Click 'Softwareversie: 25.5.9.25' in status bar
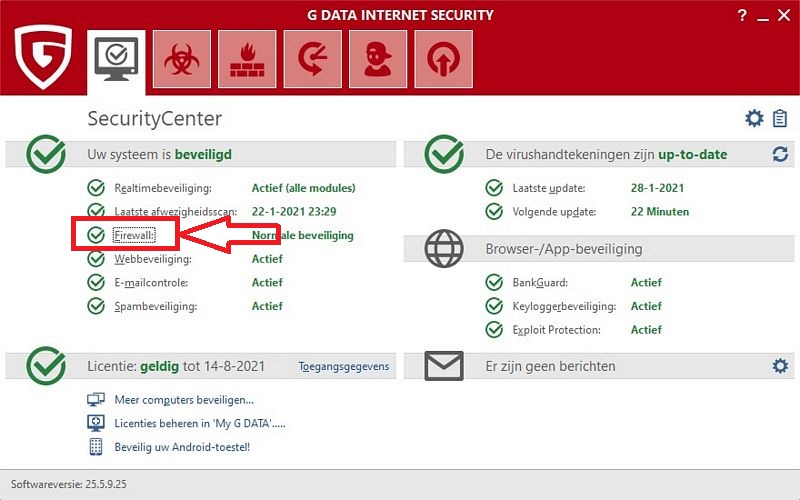Viewport: 800px width, 500px height. (69, 484)
